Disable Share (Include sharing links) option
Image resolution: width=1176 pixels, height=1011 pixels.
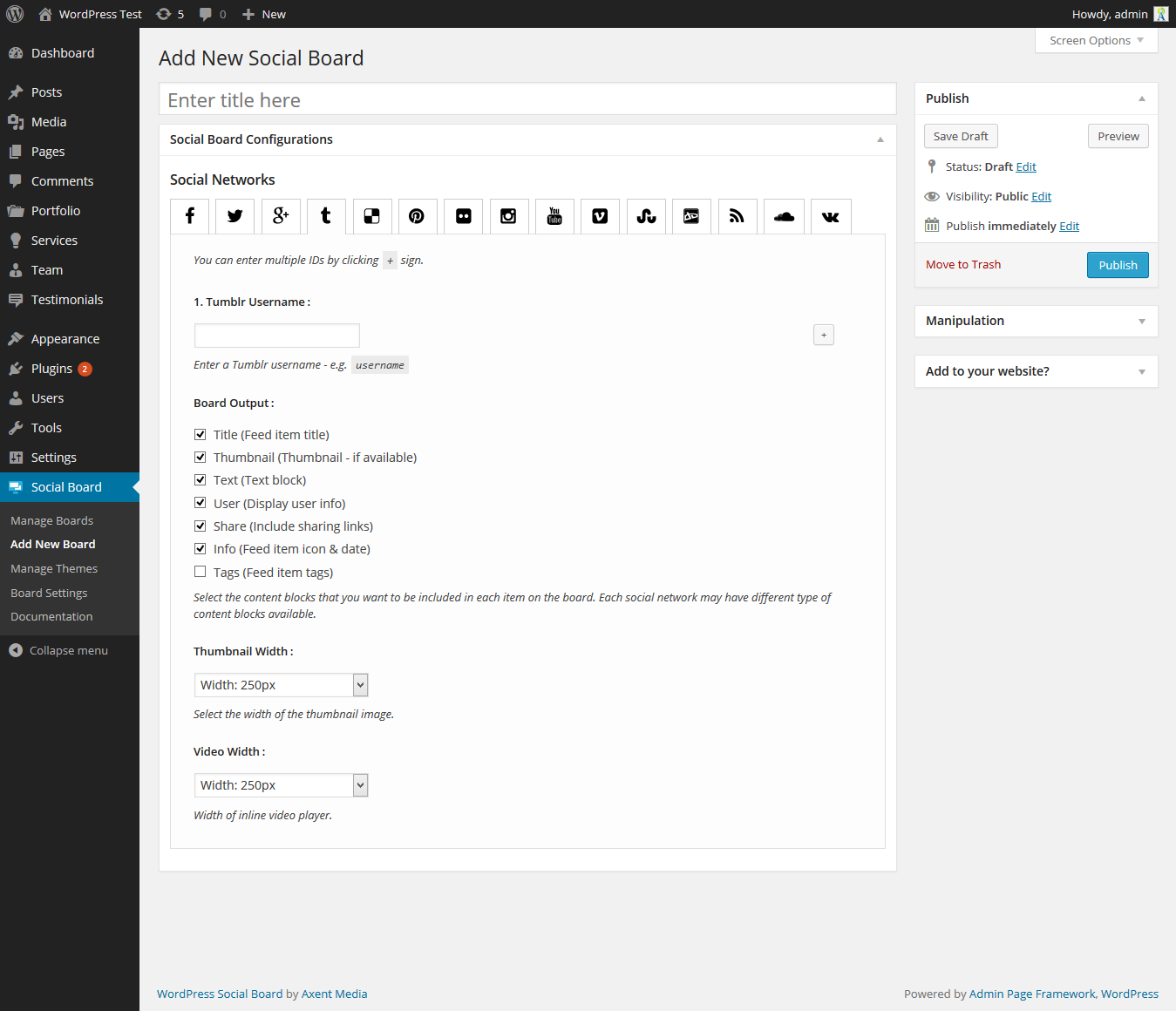(x=200, y=525)
